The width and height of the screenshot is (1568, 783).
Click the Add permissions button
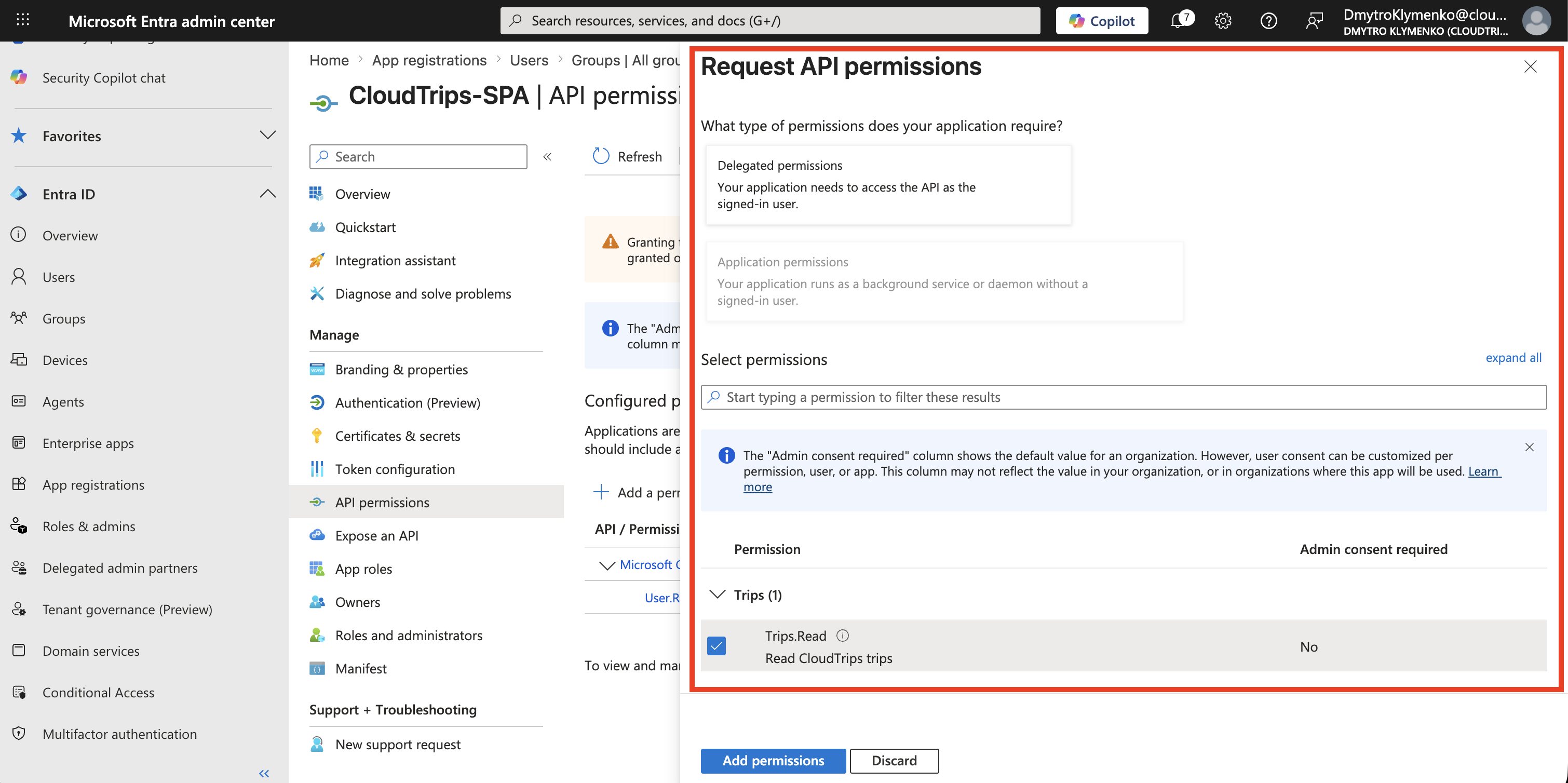[773, 761]
